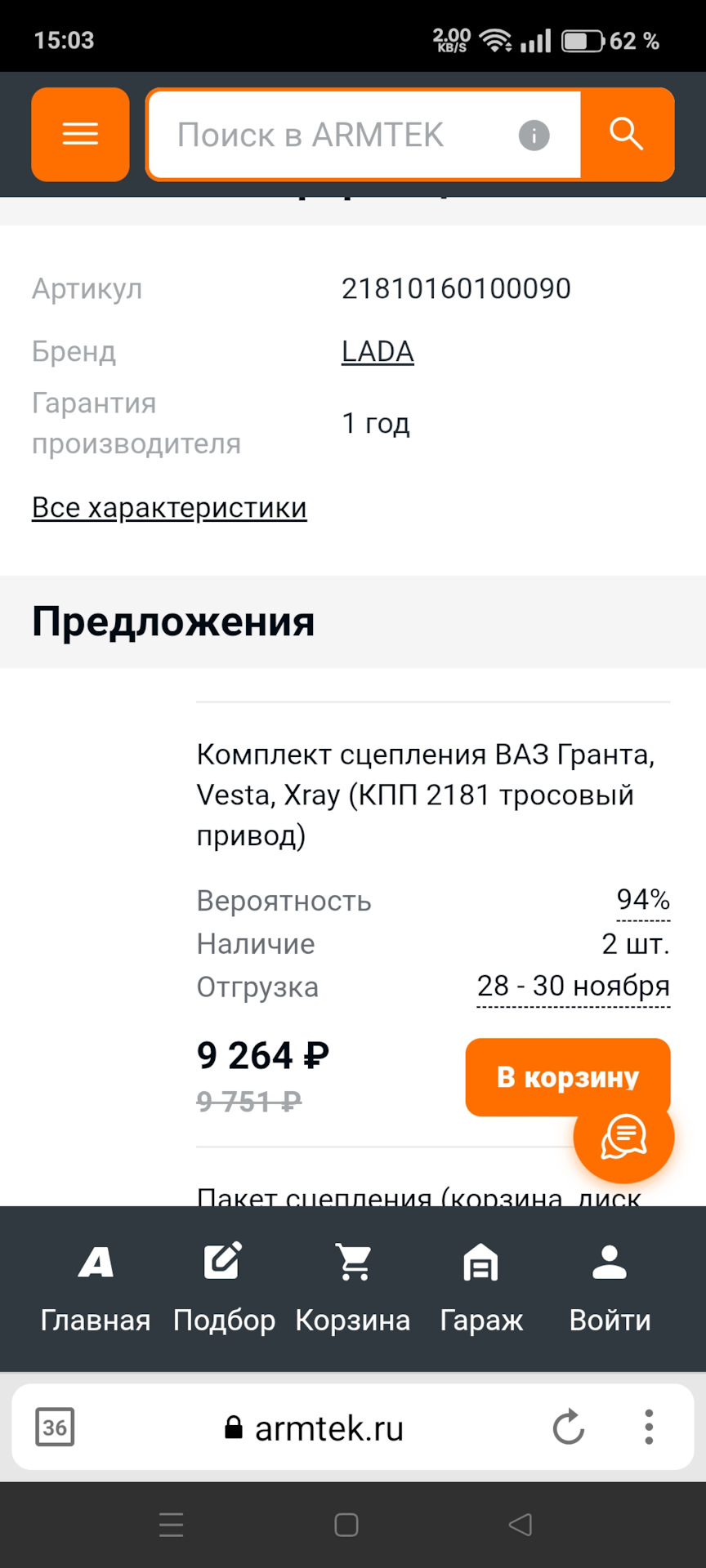
Task: Open browser three-dot menu
Action: tap(649, 1427)
